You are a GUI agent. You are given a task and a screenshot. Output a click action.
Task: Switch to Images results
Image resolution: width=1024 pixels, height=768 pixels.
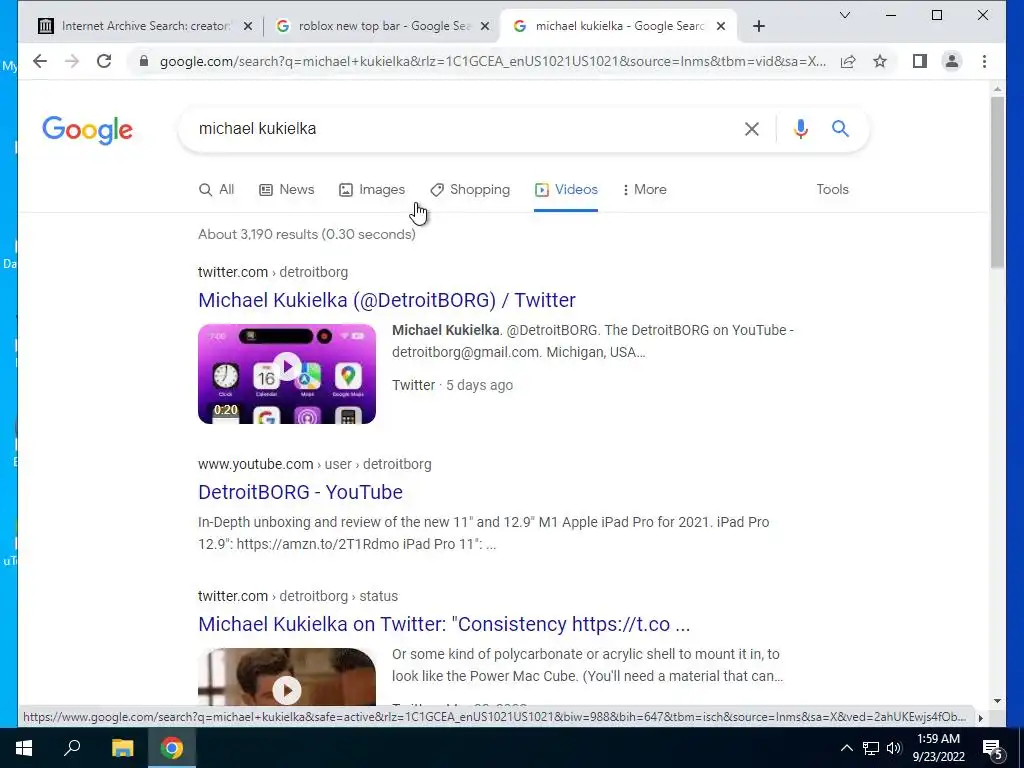[x=372, y=189]
